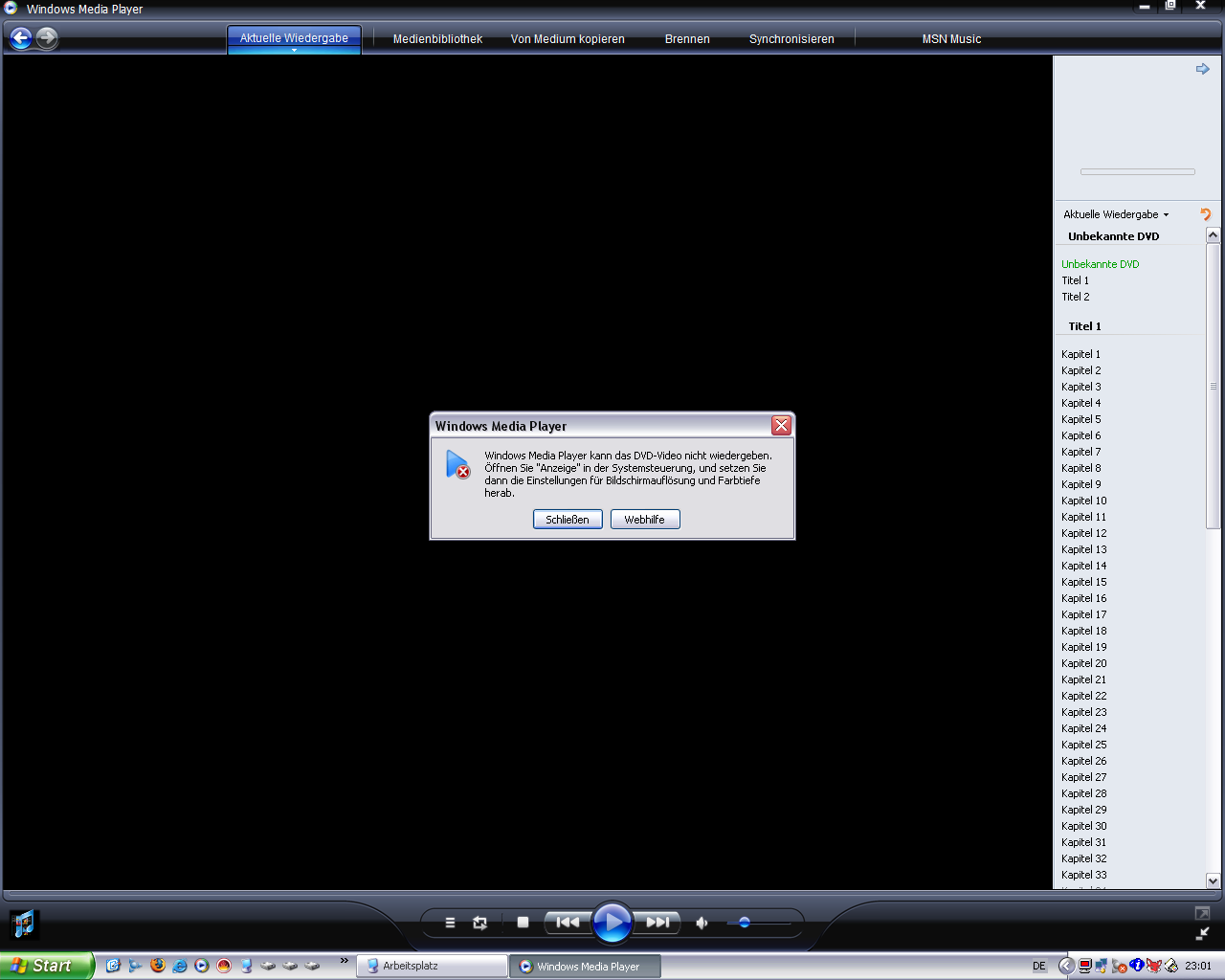Click the blue info tray icon

pyautogui.click(x=1137, y=966)
